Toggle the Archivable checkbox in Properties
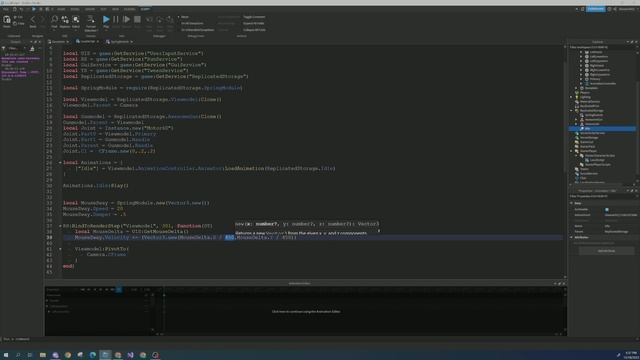The width and height of the screenshot is (640, 360). pyautogui.click(x=607, y=210)
